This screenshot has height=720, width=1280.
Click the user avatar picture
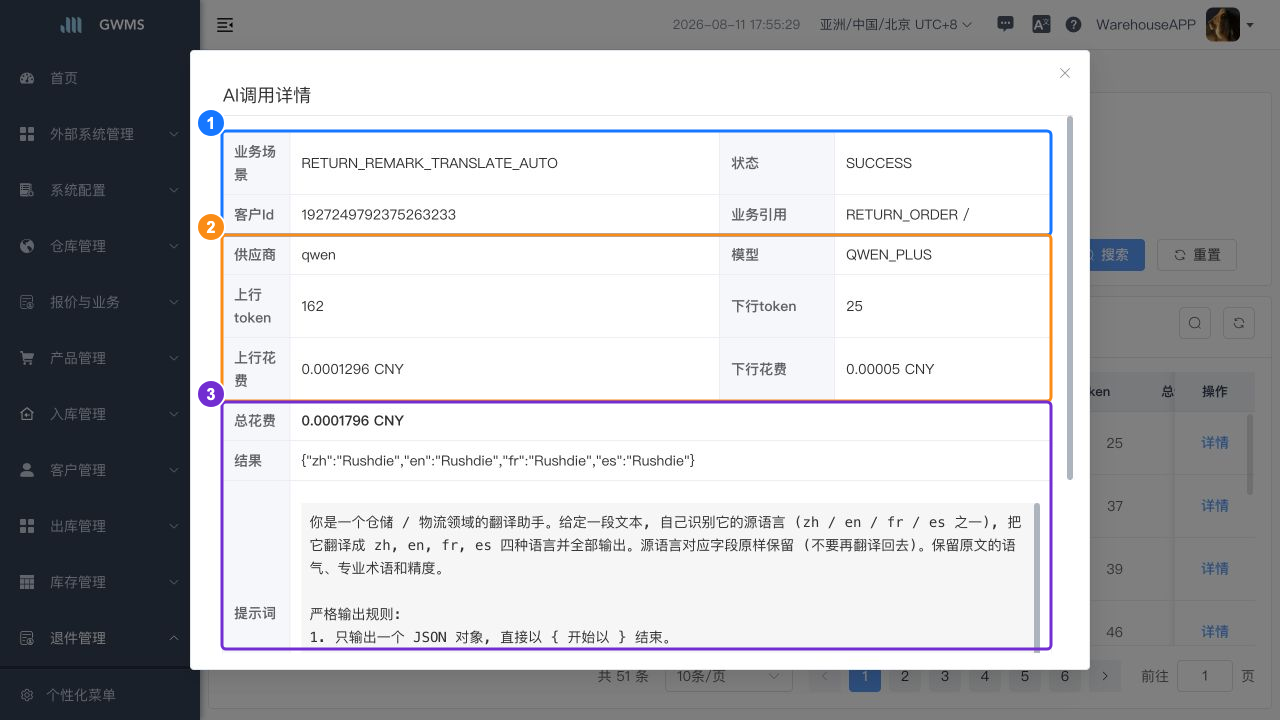pyautogui.click(x=1223, y=25)
